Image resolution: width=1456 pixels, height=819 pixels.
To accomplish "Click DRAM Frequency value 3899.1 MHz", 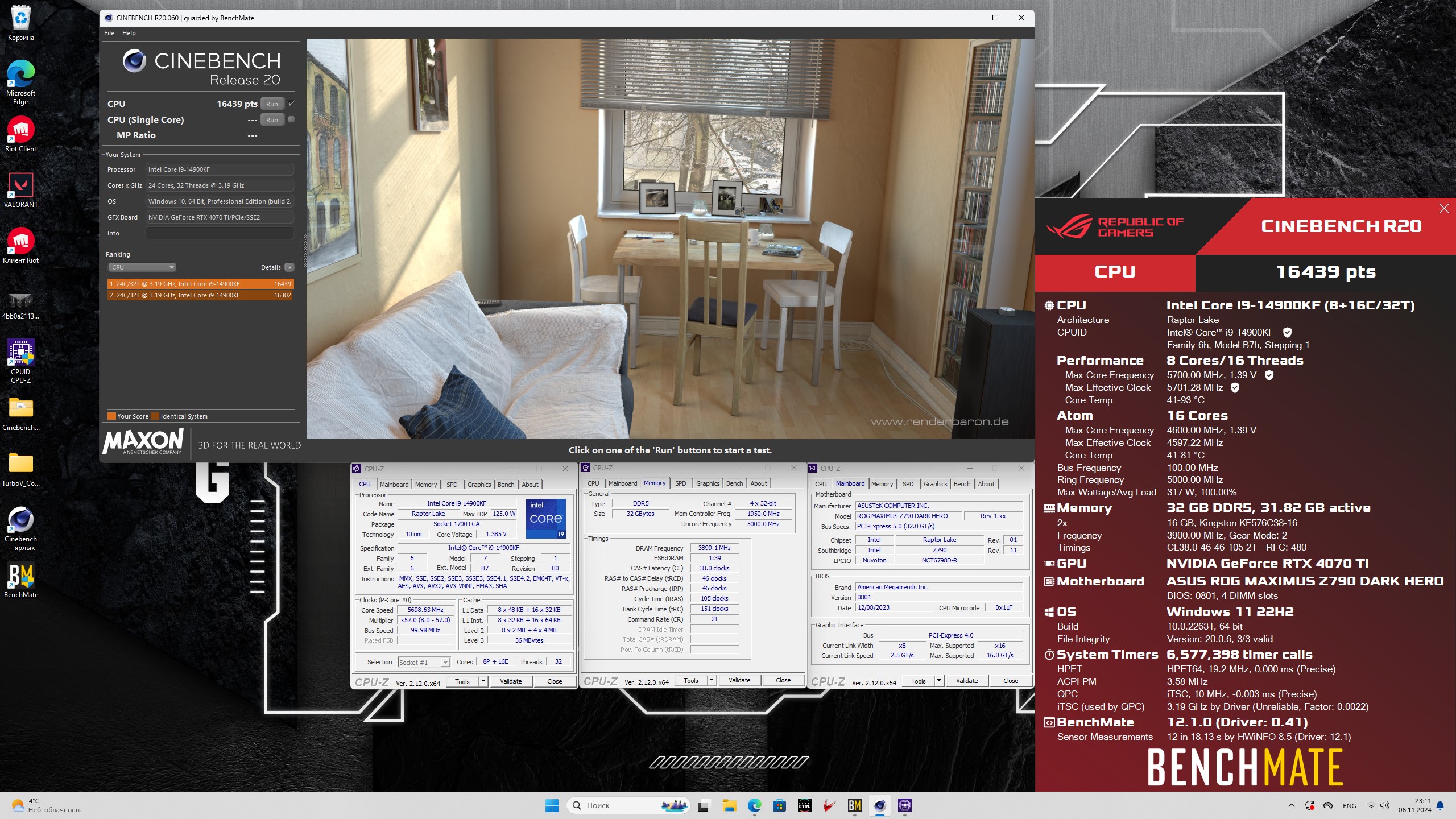I will (714, 548).
